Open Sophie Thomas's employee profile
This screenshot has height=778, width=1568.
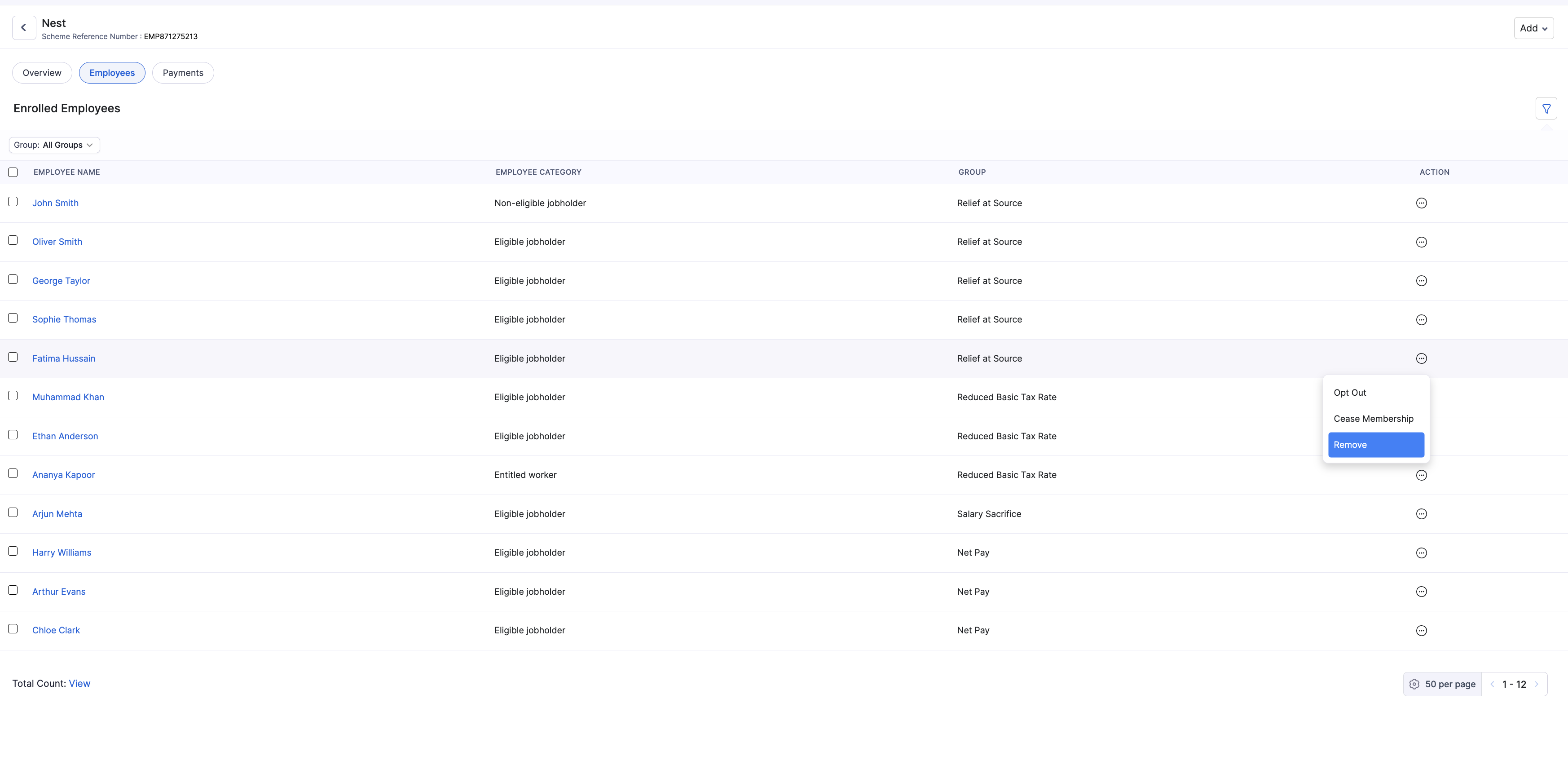(64, 320)
